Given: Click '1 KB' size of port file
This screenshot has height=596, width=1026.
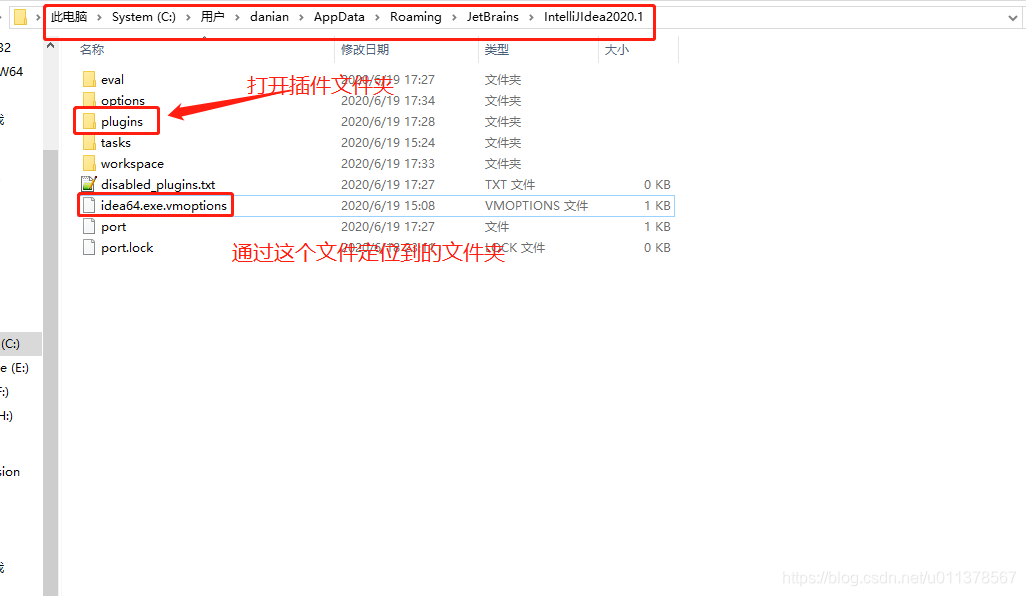Looking at the screenshot, I should tap(657, 226).
